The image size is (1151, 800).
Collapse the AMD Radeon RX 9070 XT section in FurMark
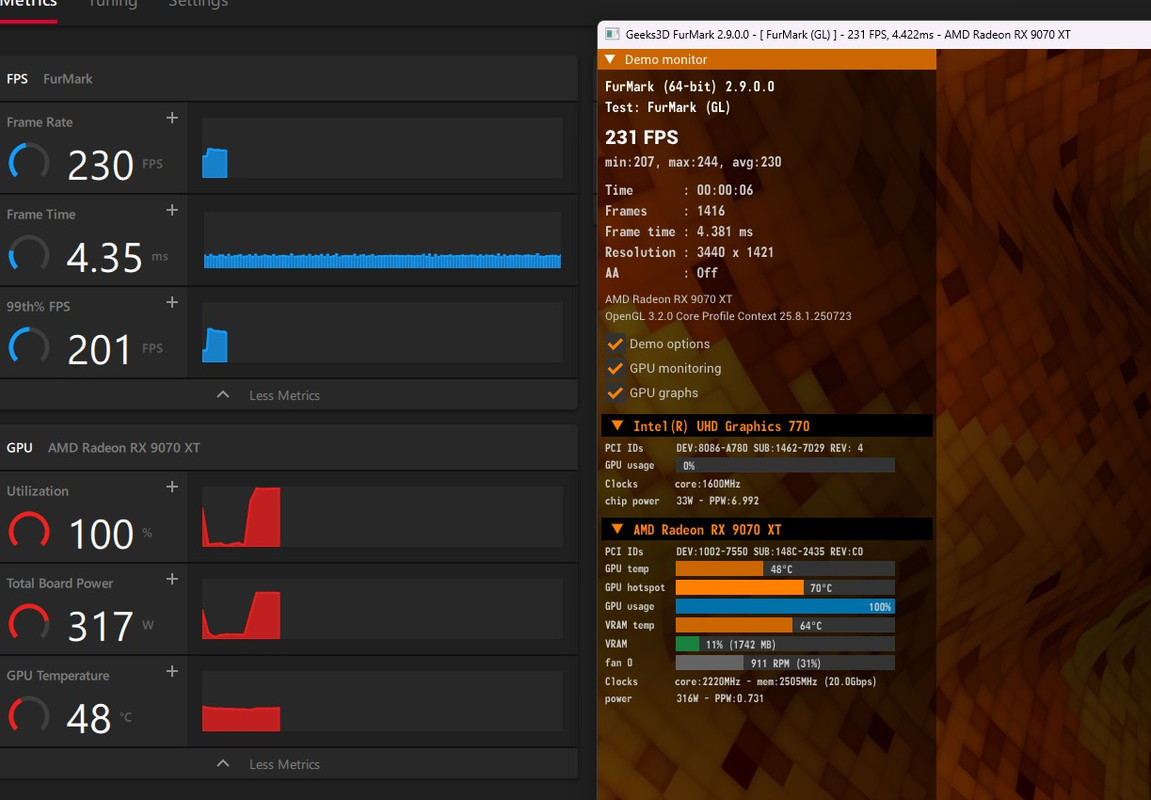(x=617, y=529)
